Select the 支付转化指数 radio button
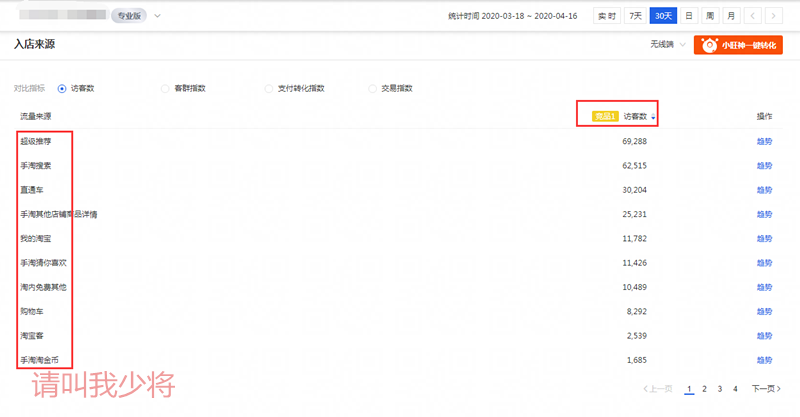This screenshot has width=800, height=417. tap(269, 88)
